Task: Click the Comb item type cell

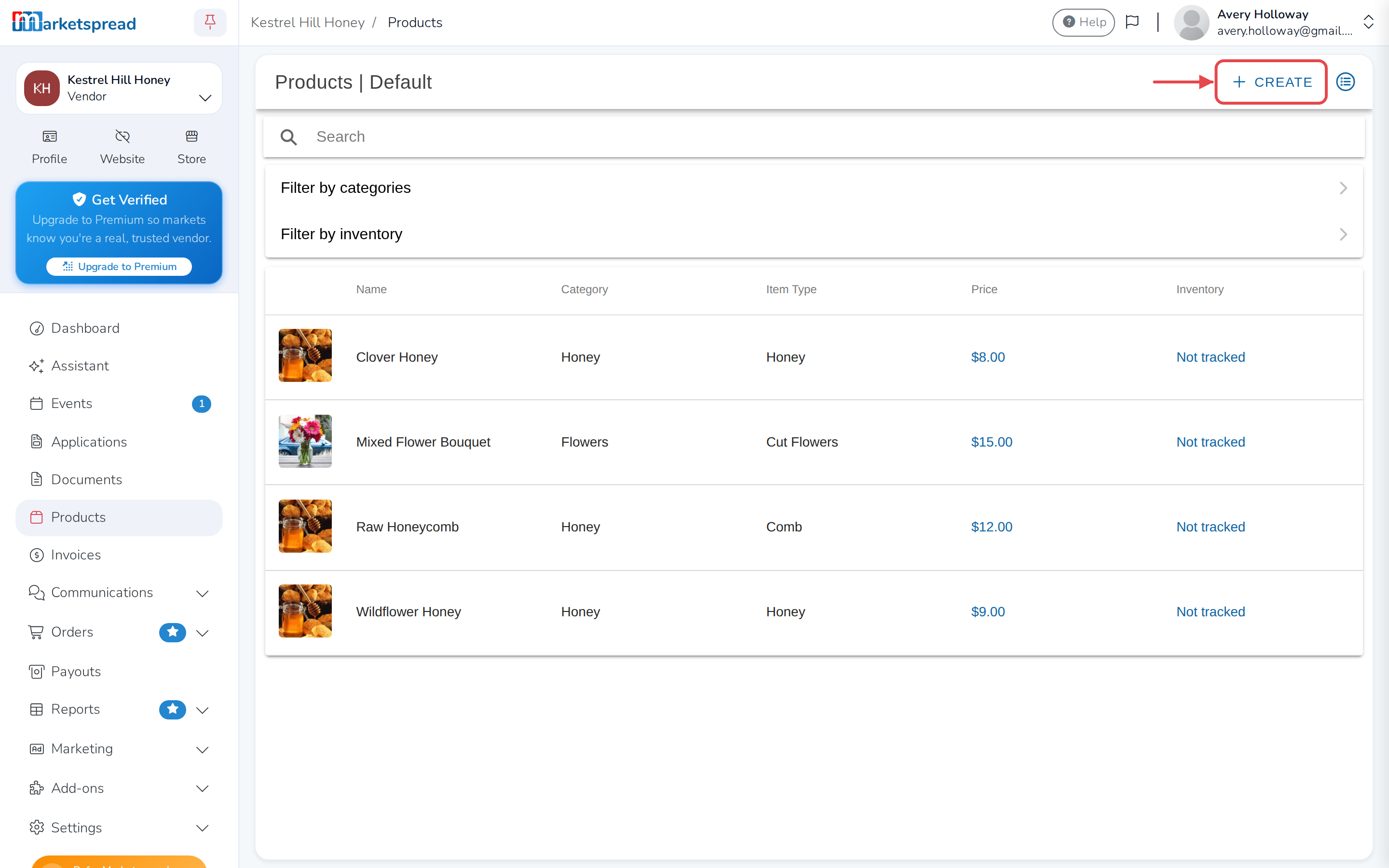Action: click(x=783, y=527)
